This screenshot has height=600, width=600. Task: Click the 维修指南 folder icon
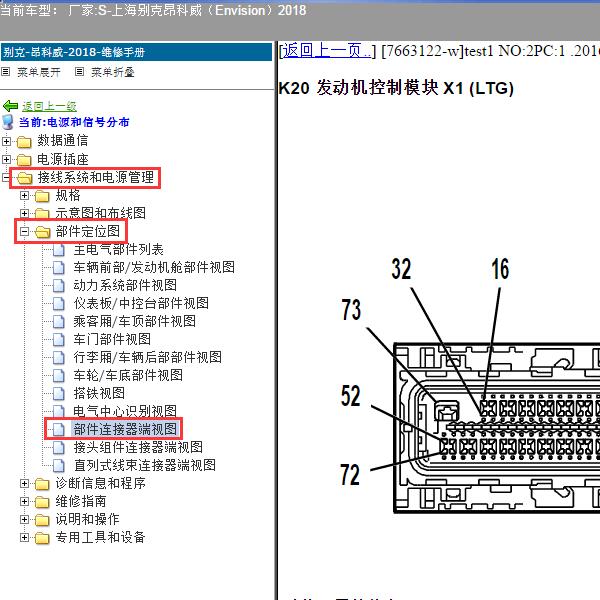[x=42, y=502]
